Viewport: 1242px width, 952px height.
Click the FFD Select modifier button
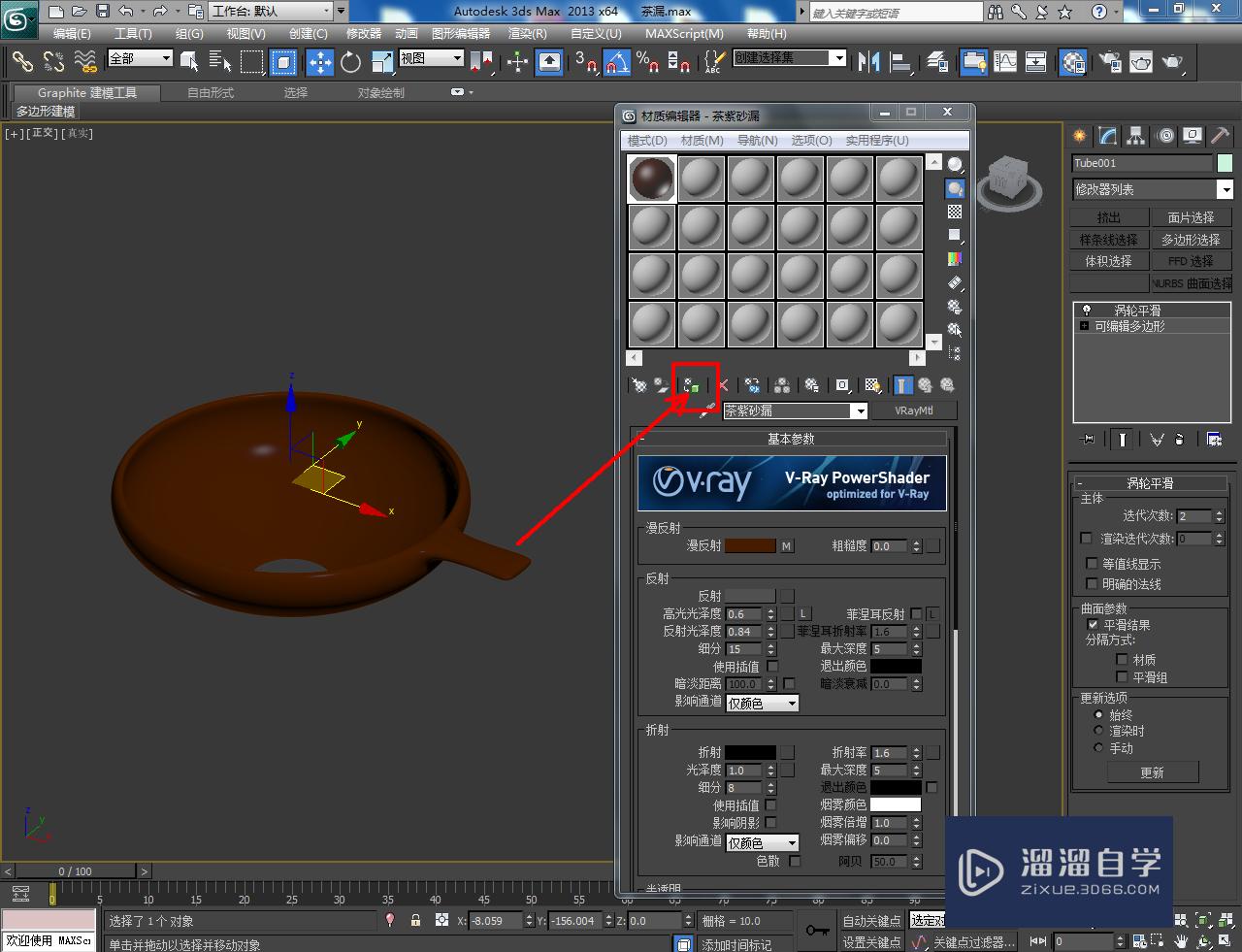click(x=1191, y=261)
